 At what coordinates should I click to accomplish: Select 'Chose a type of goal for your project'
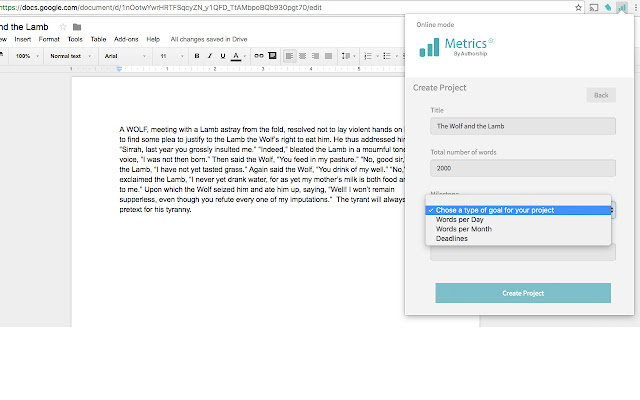point(518,210)
